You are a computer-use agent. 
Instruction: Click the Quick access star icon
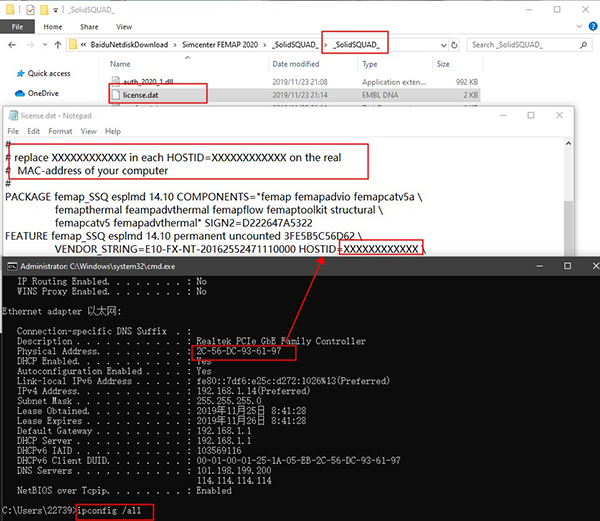pos(18,73)
